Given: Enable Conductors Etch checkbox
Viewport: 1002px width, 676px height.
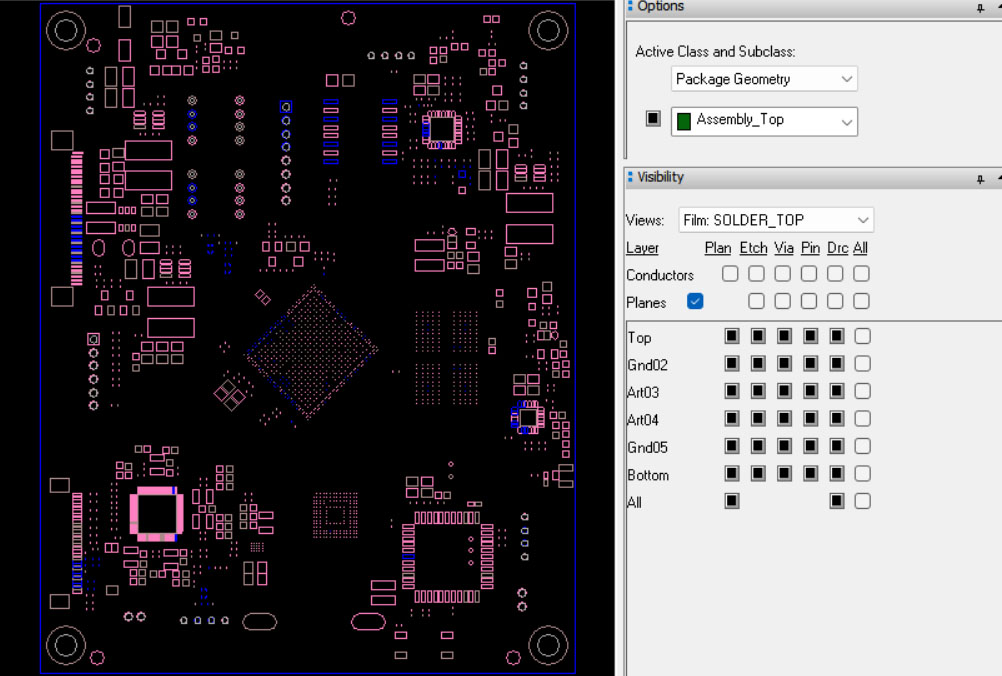Looking at the screenshot, I should coord(757,274).
